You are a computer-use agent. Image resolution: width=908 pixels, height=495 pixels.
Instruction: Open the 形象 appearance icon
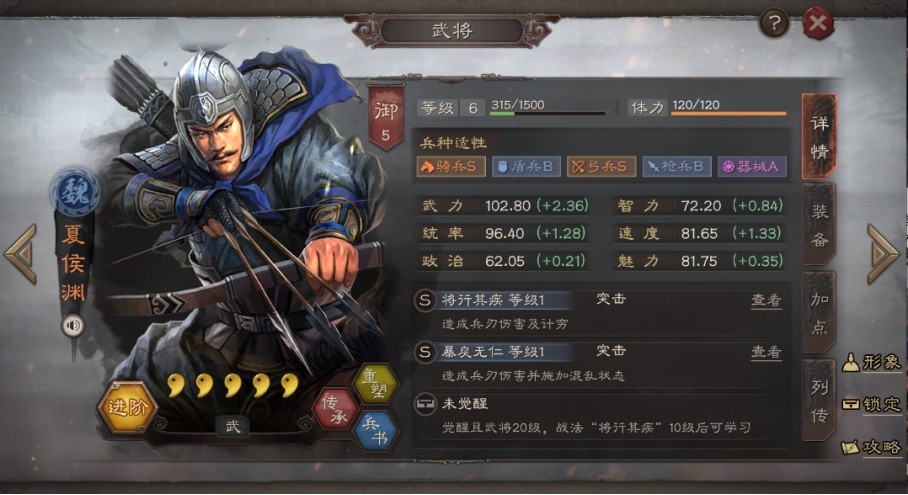pos(872,362)
